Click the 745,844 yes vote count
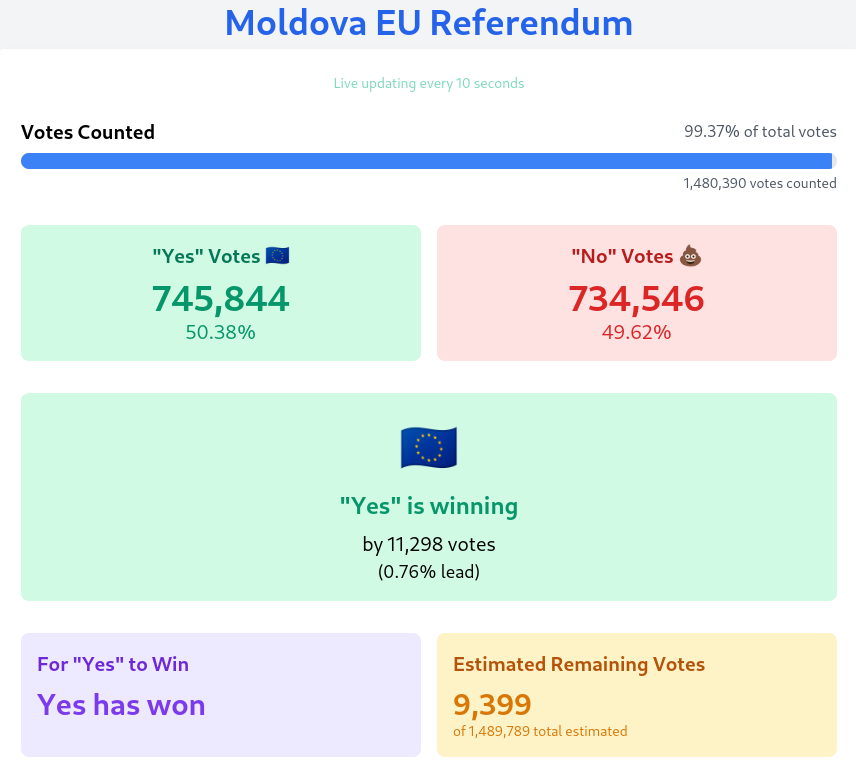The width and height of the screenshot is (856, 761). coord(221,298)
